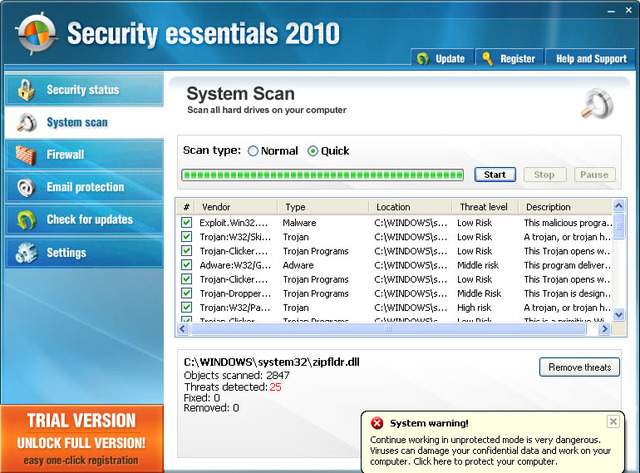
Task: Click the key icon beside Register
Action: point(487,59)
